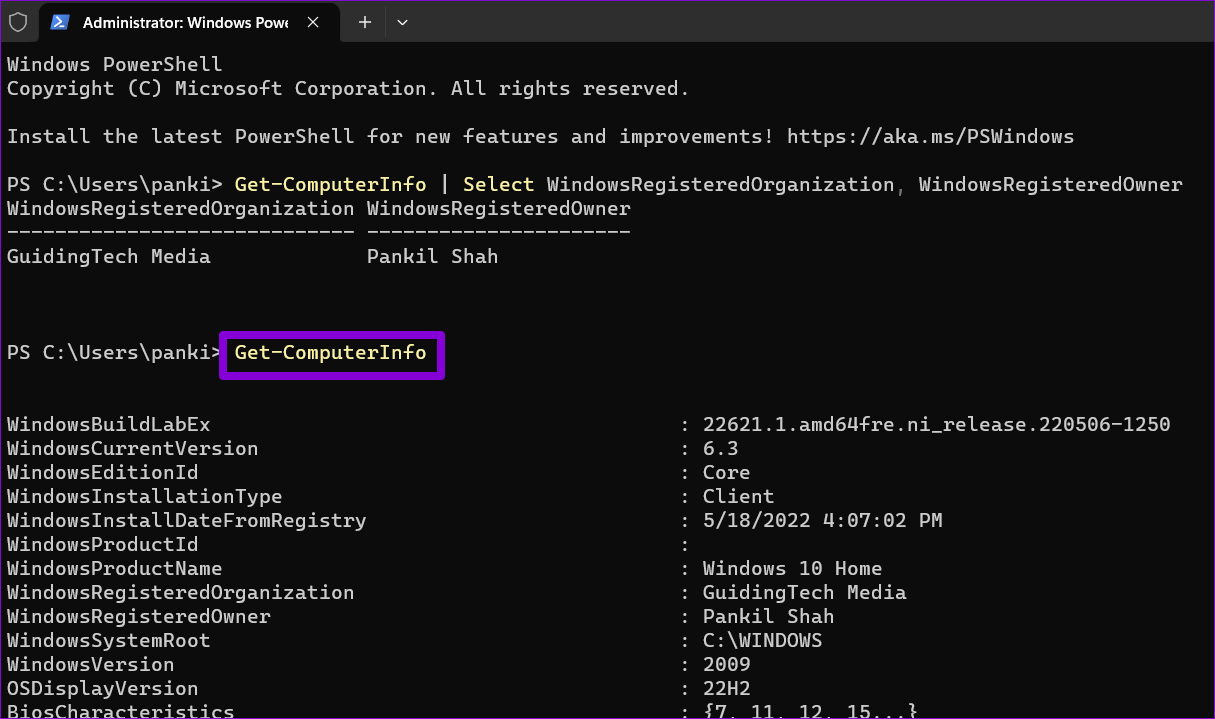Click the Select keyword in the first command
The width and height of the screenshot is (1215, 719).
point(498,184)
